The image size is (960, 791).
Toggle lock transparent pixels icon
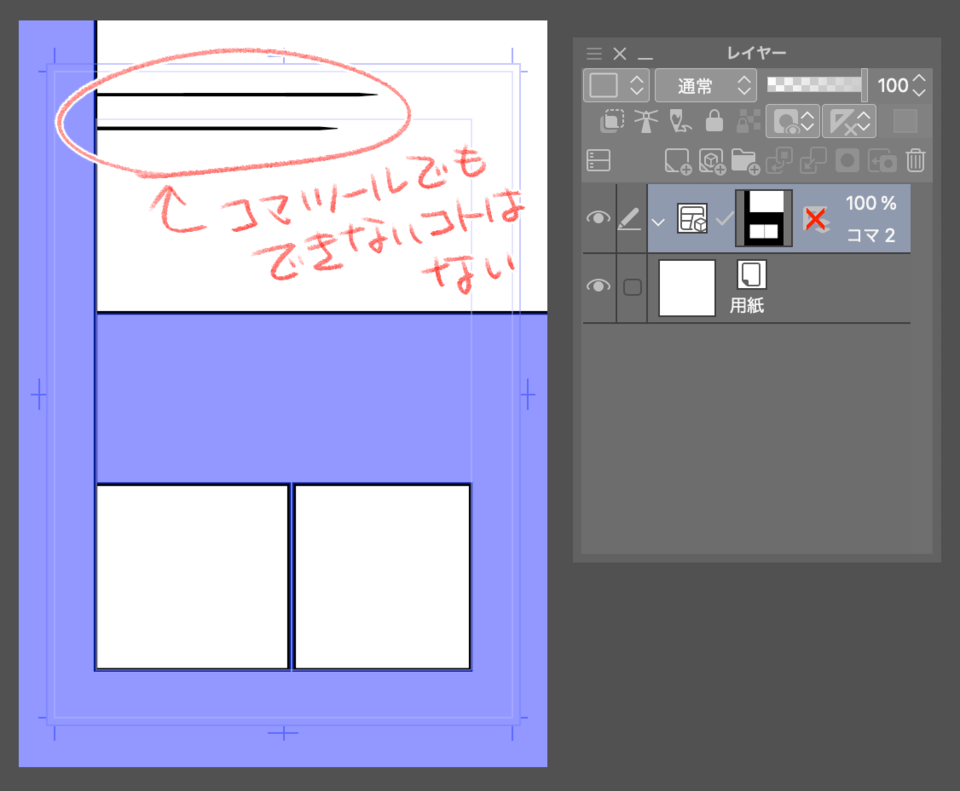tap(748, 121)
